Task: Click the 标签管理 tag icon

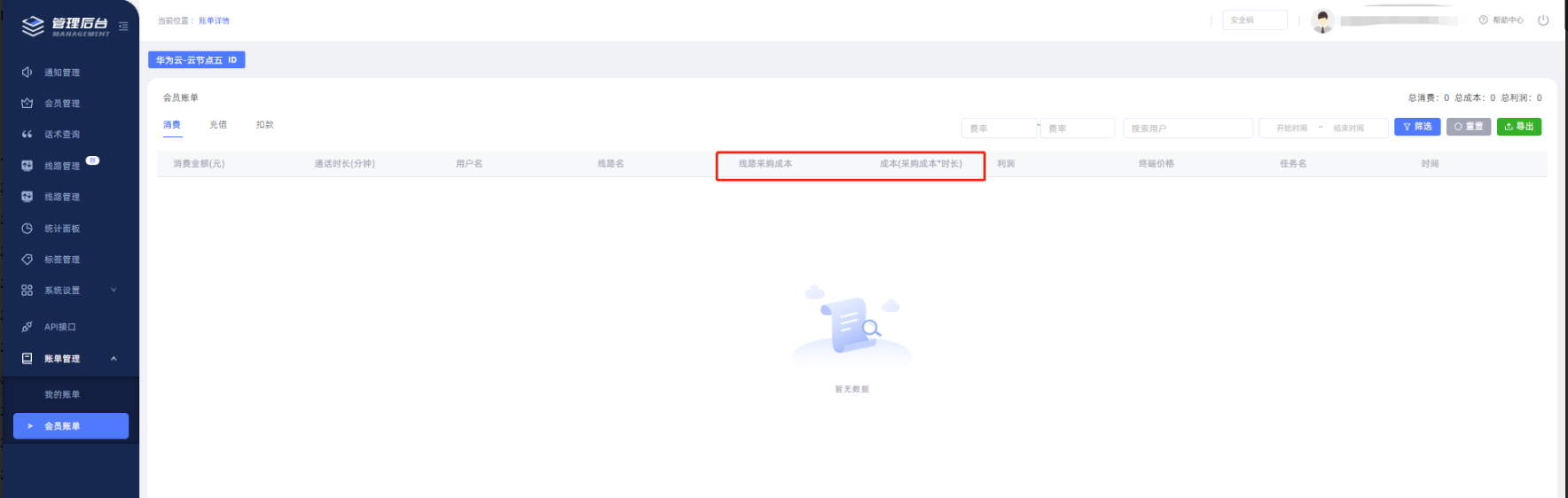Action: (27, 260)
